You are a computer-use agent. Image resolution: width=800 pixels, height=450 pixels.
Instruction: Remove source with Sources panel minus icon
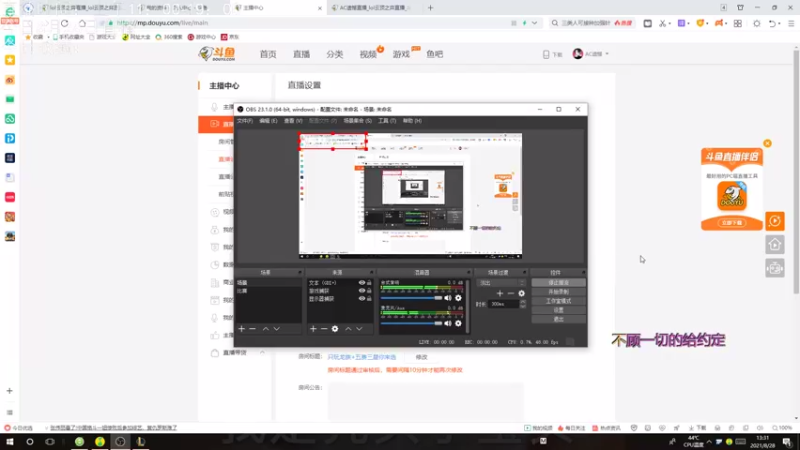324,329
